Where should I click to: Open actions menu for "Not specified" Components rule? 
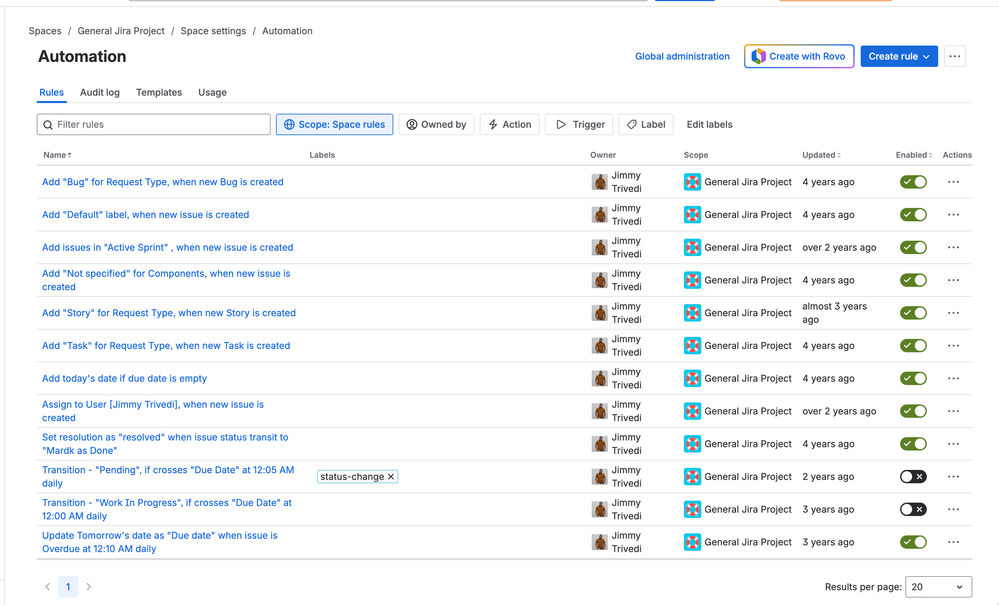(x=953, y=280)
